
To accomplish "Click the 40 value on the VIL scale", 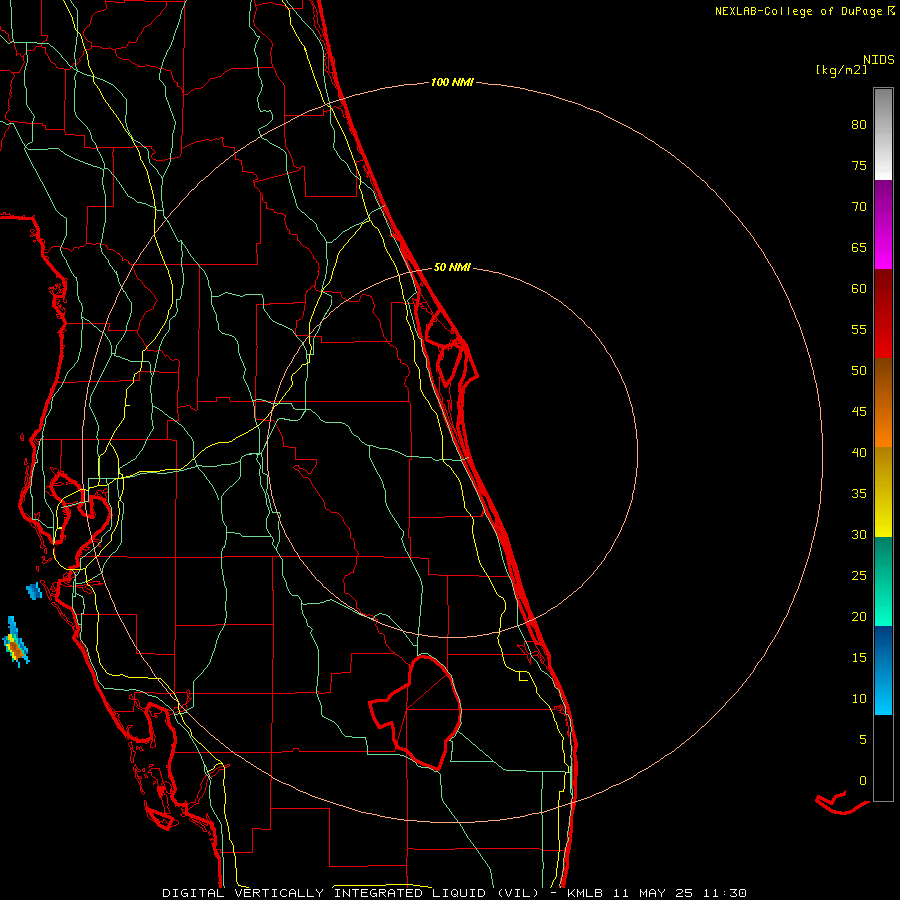I will (x=859, y=453).
